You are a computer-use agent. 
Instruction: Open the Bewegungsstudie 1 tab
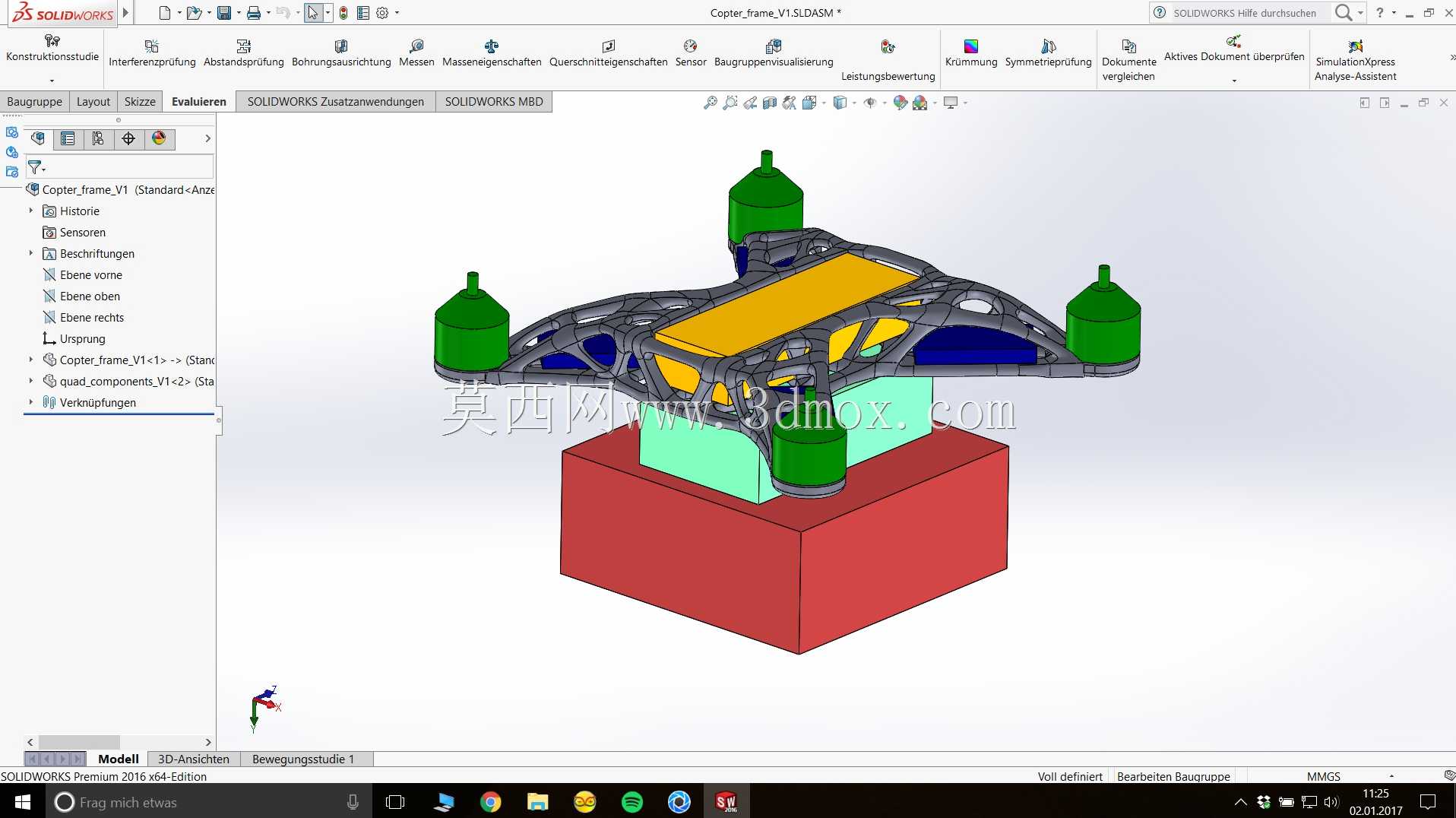(303, 759)
